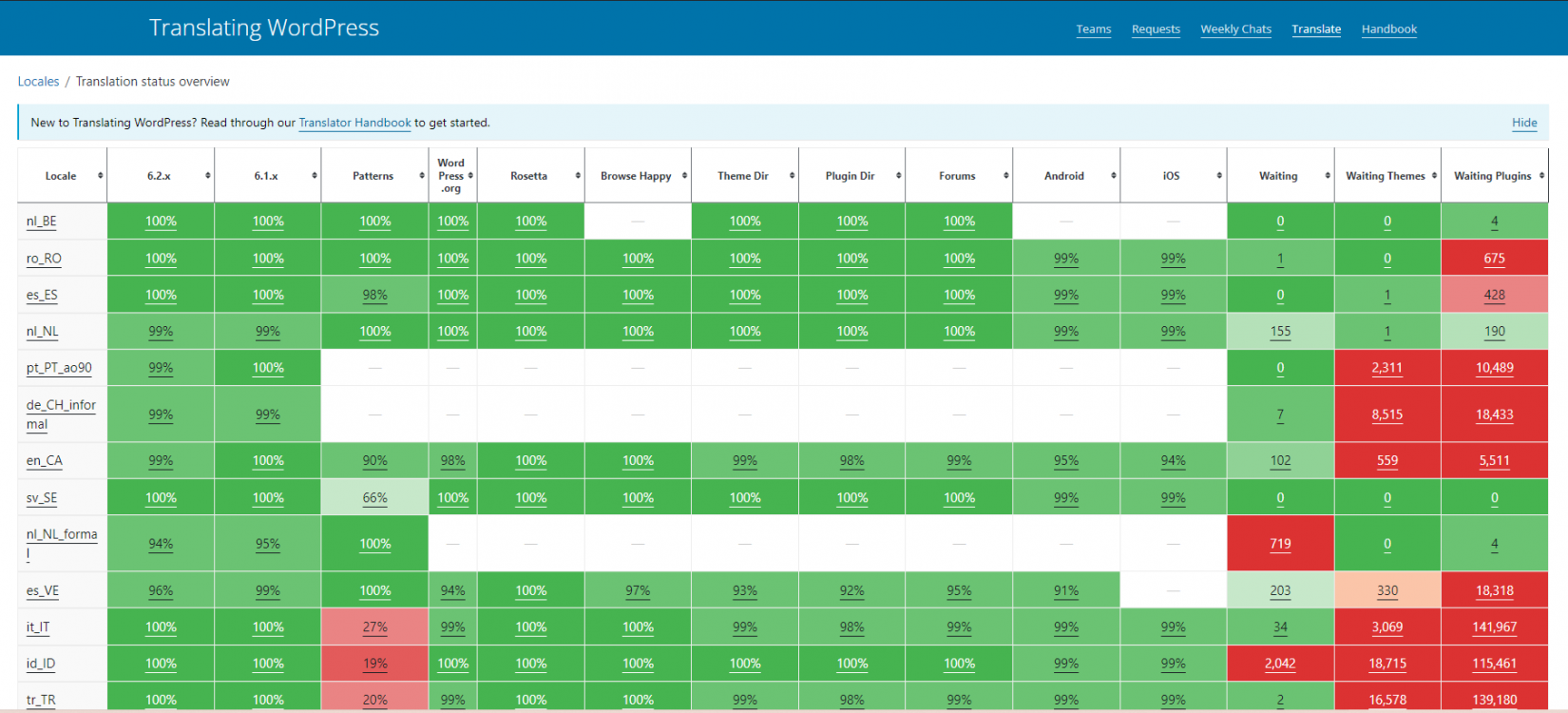The height and width of the screenshot is (713, 1568).
Task: Go to Weekly Chats page
Action: [1235, 29]
